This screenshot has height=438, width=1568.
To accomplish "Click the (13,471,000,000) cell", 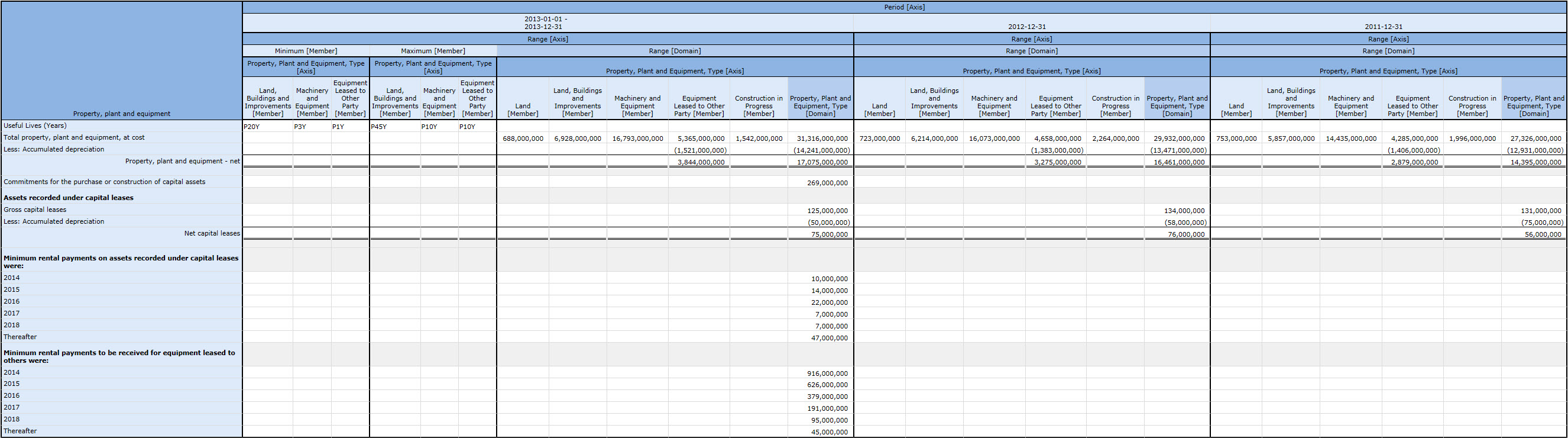I will tap(1178, 150).
